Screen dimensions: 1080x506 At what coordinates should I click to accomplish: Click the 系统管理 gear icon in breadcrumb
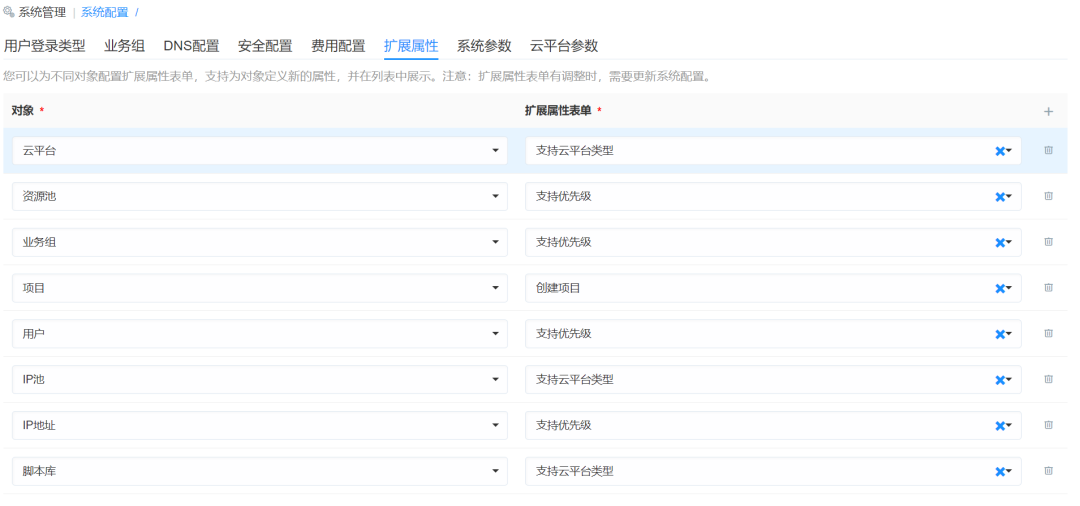point(9,12)
